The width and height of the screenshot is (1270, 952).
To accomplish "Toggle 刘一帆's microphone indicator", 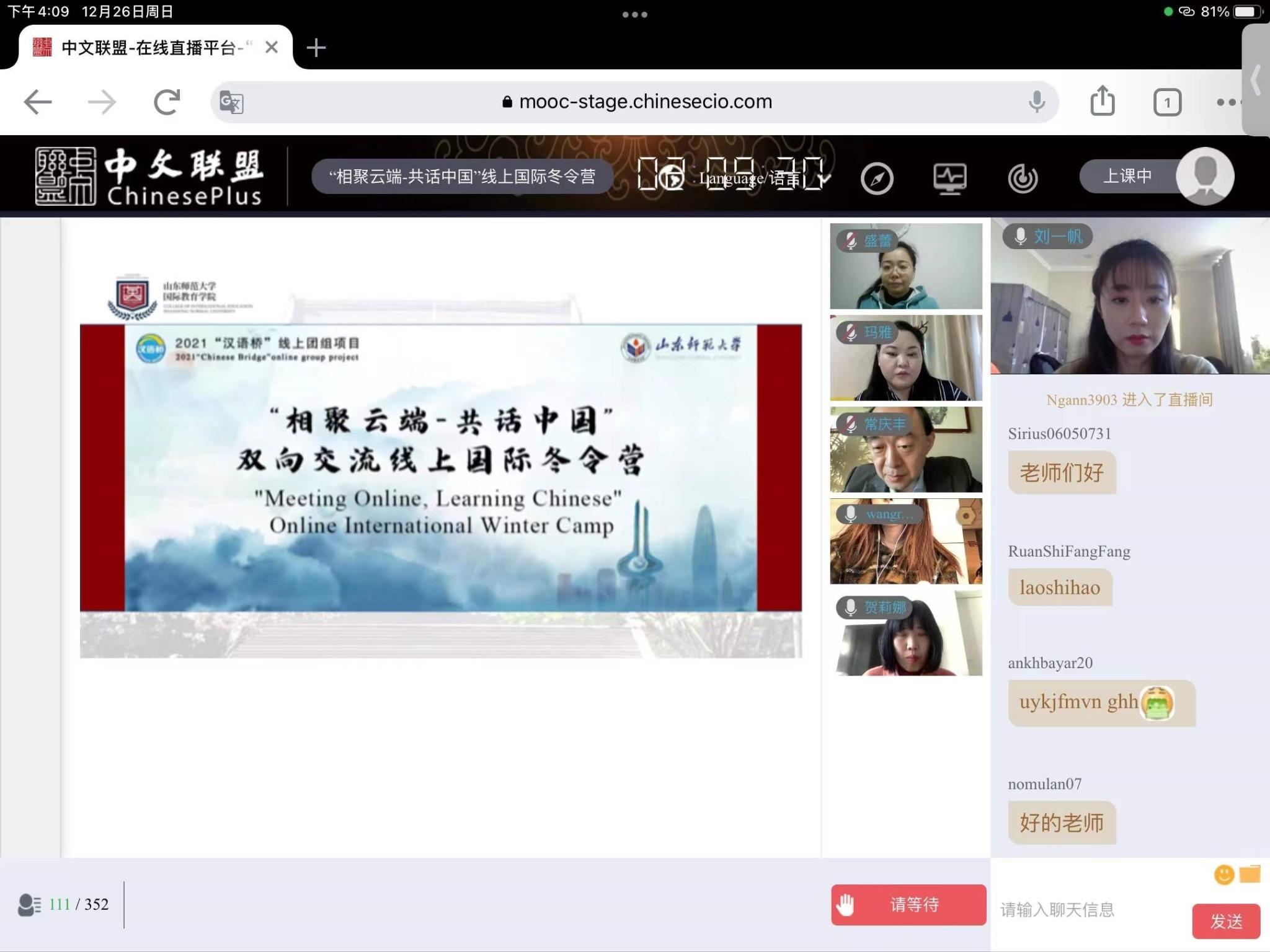I will (x=1020, y=236).
